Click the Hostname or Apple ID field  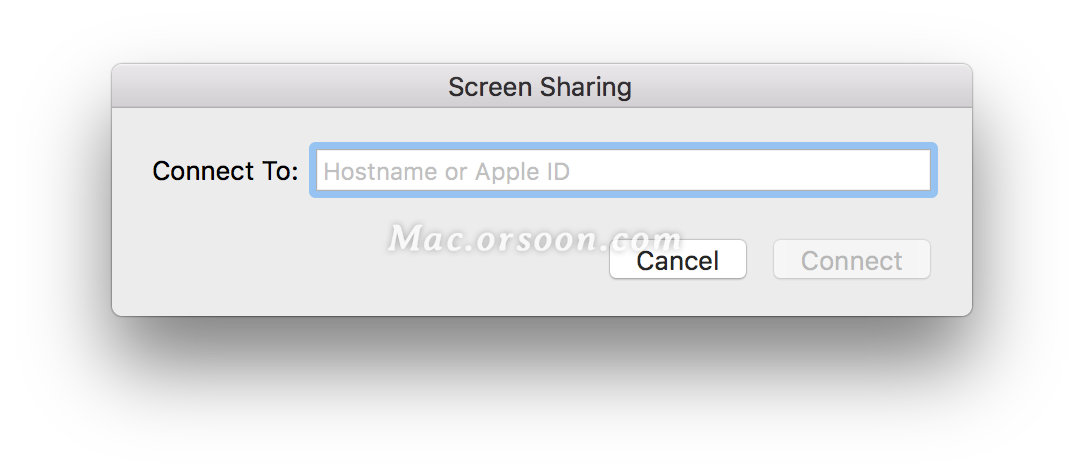pos(622,171)
